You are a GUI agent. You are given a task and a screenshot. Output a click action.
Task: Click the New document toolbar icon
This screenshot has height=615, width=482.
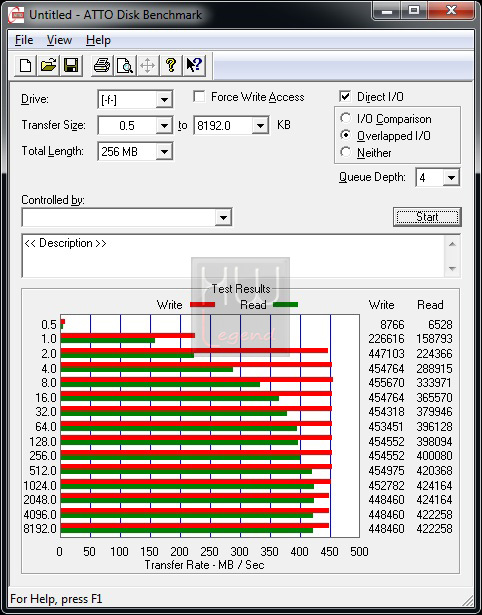25,65
